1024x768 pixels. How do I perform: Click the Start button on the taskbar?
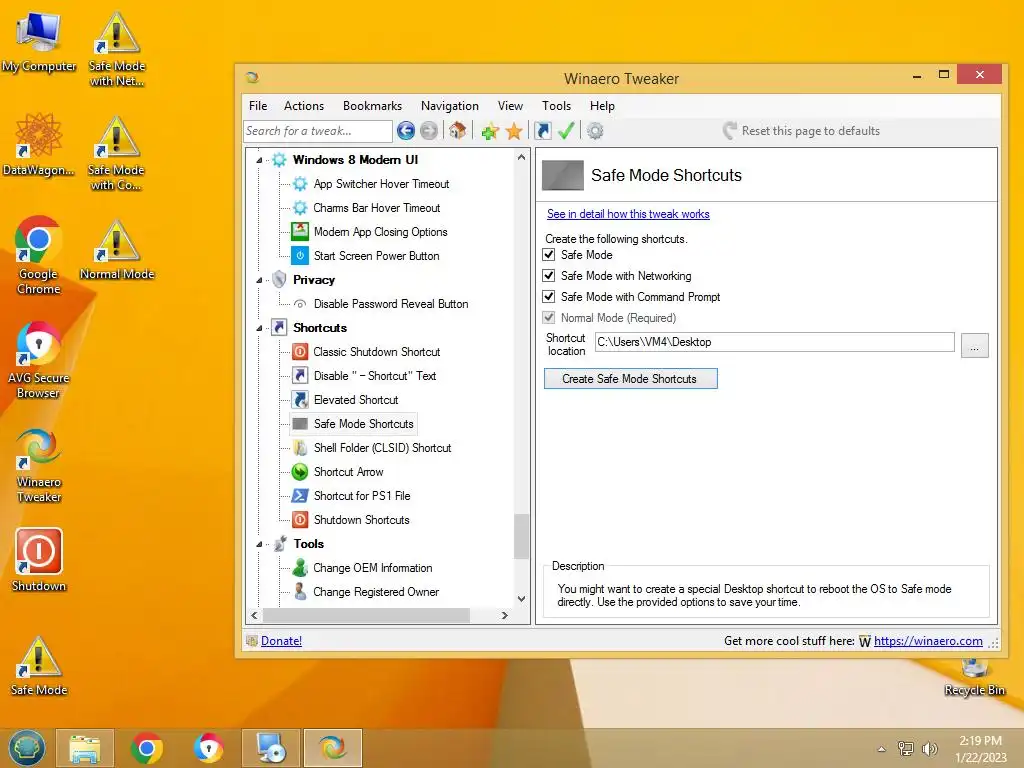[x=27, y=748]
